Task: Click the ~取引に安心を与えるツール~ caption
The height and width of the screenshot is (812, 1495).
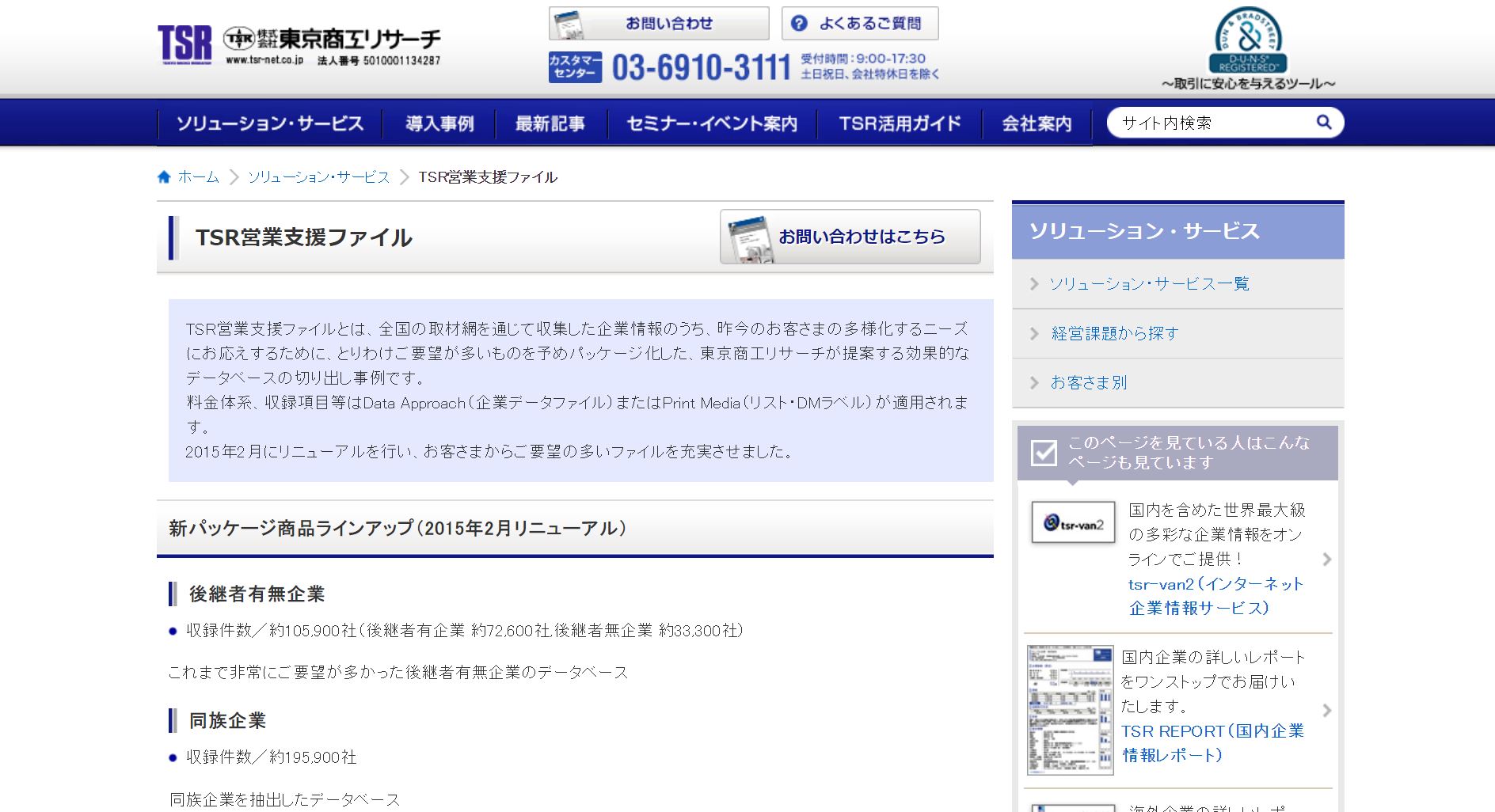Action: 1248,84
